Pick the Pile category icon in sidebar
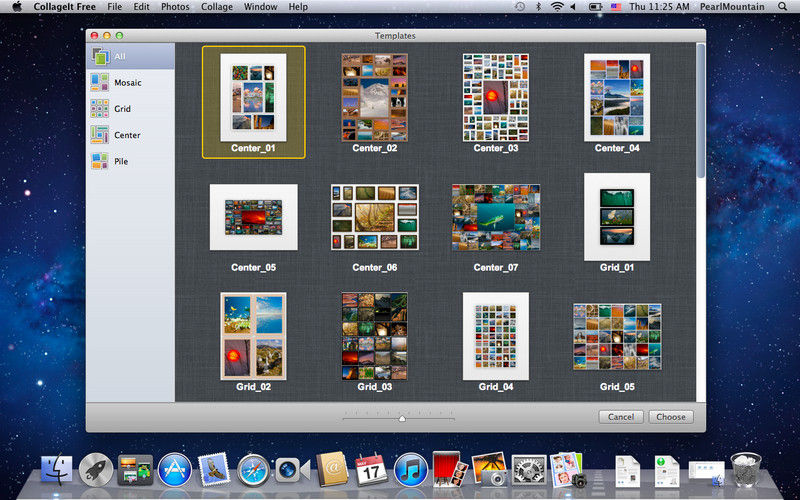The image size is (800, 500). click(100, 161)
